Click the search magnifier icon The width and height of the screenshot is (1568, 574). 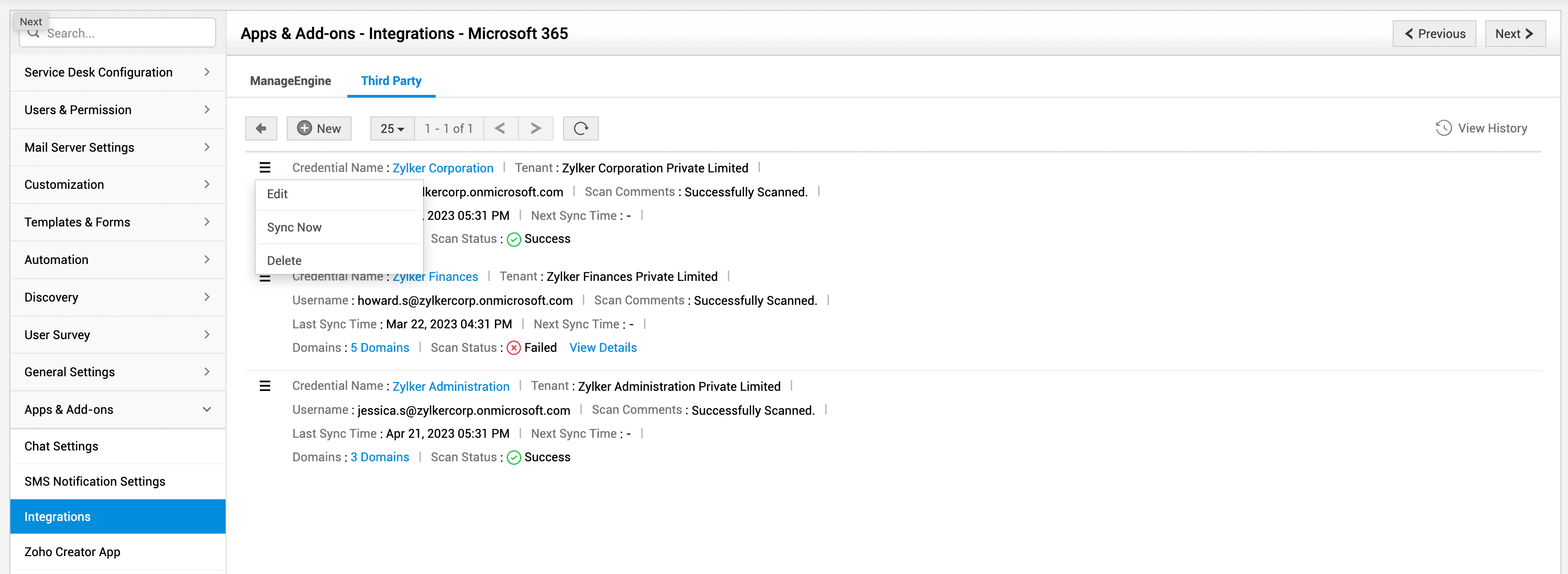[x=34, y=34]
